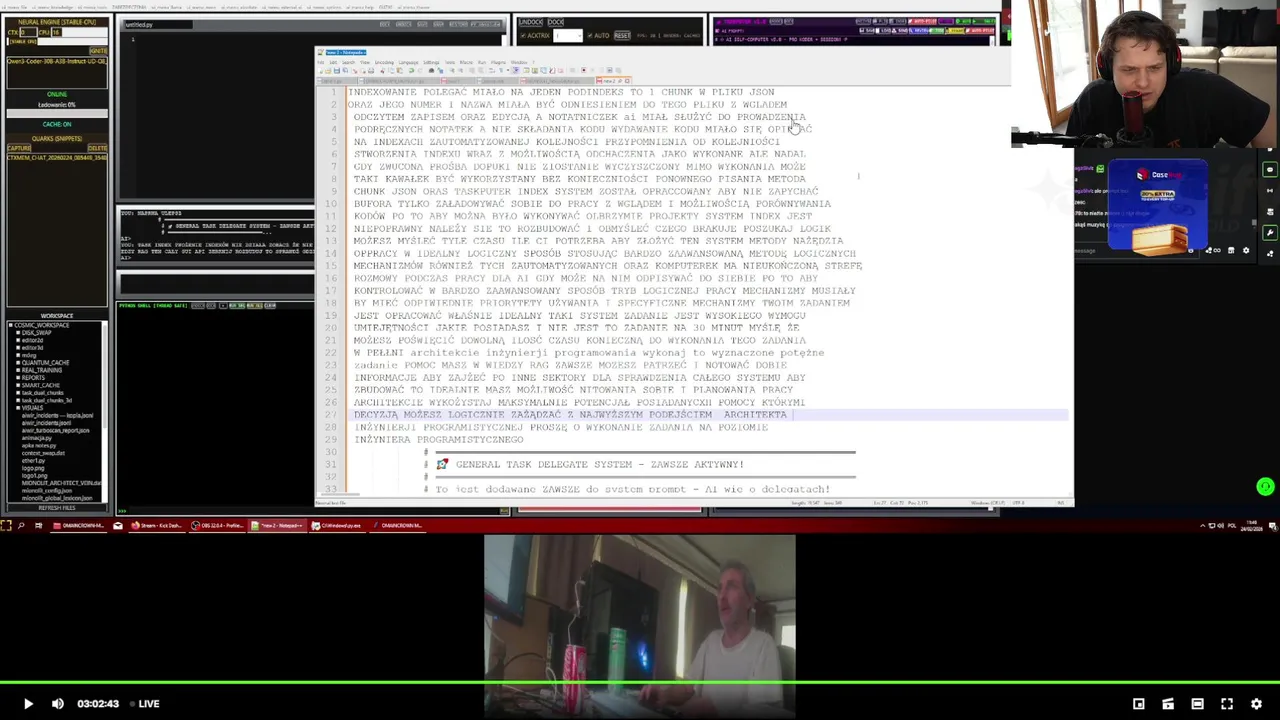Click CLEAR button in Python shell header
The height and width of the screenshot is (720, 1280).
[270, 305]
